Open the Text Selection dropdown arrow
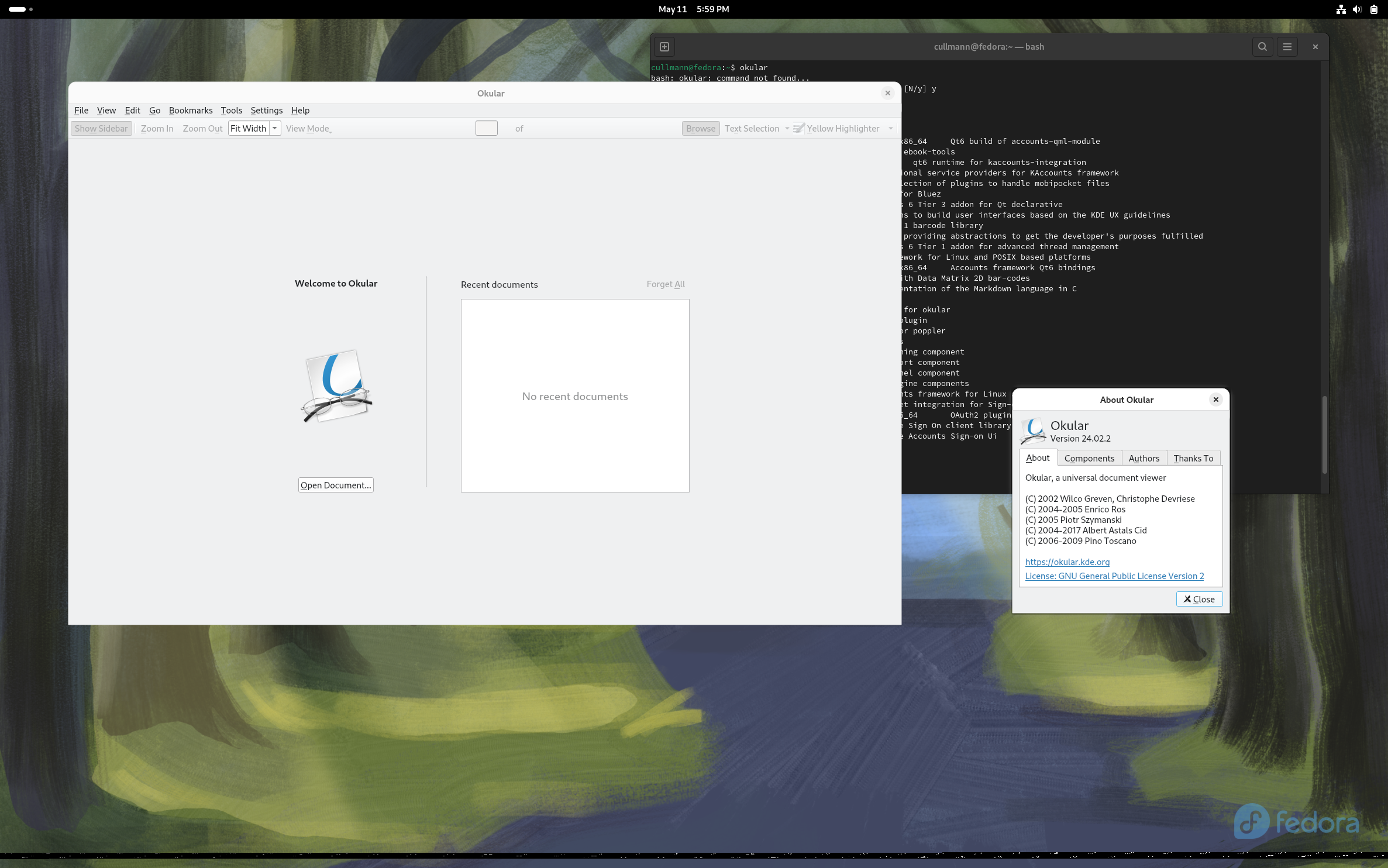 (787, 128)
